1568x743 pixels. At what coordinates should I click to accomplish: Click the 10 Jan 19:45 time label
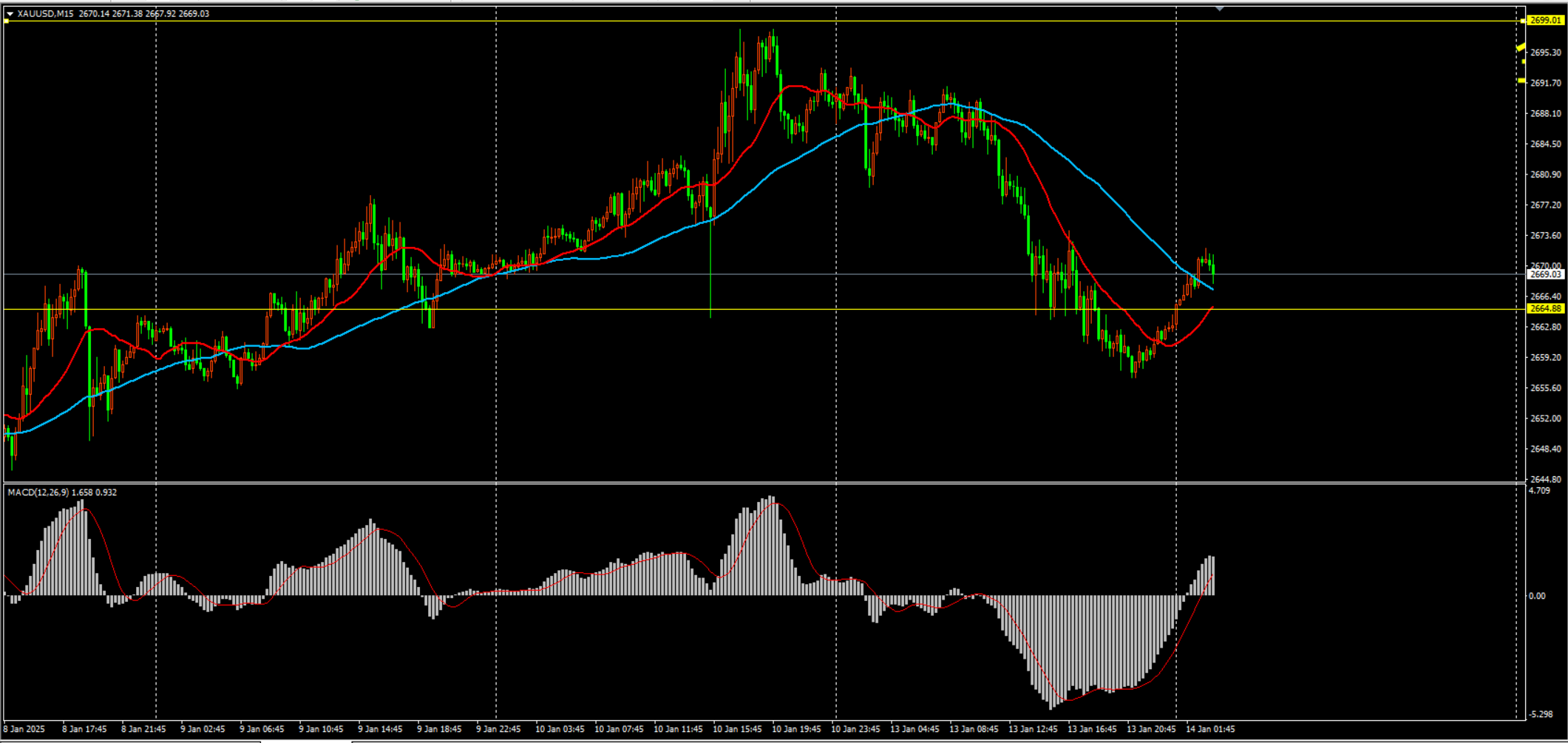(796, 729)
